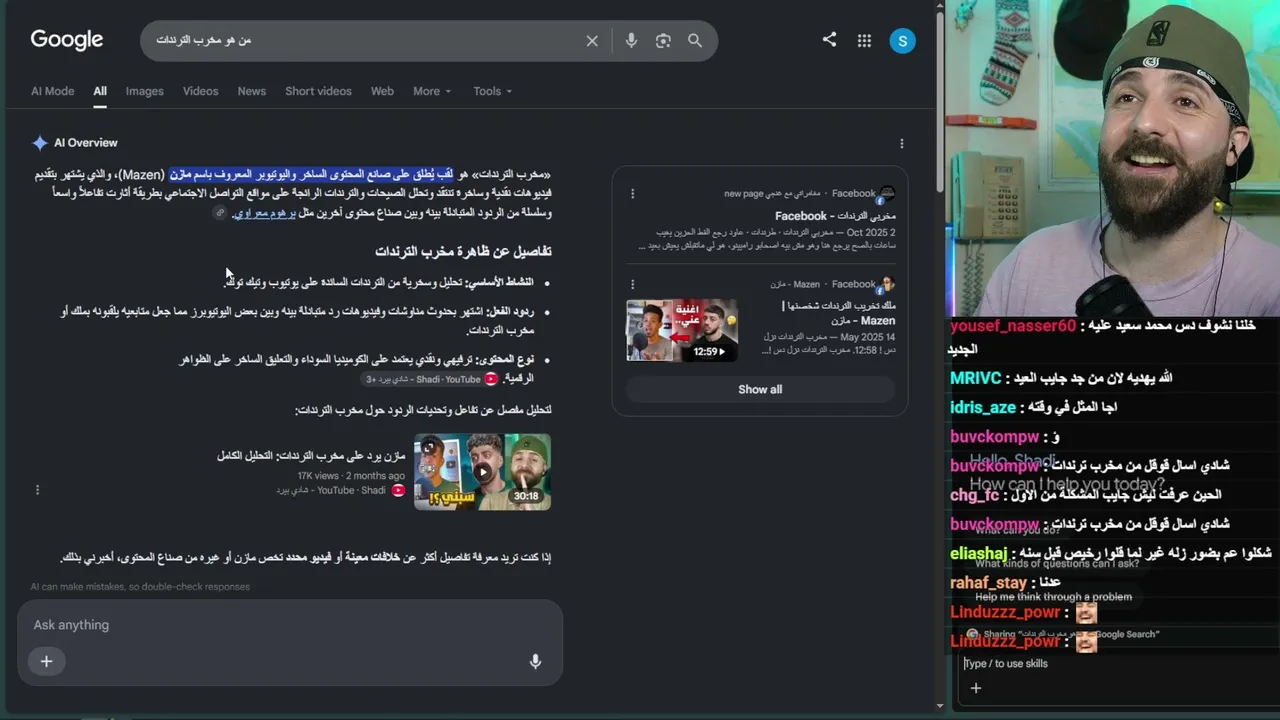1280x720 pixels.
Task: Click the chat username MRIVC
Action: click(x=975, y=379)
